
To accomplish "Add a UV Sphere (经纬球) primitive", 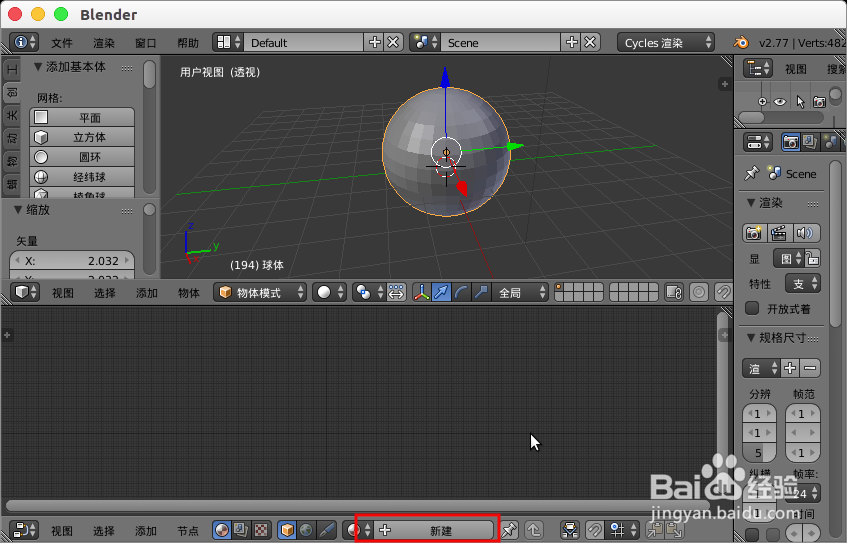I will coord(82,177).
